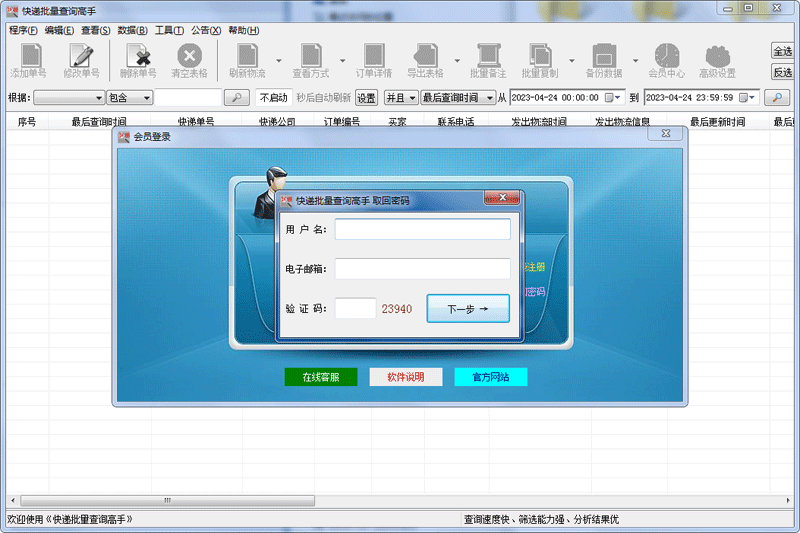
Task: Expand the 查看方式 dropdown arrow
Action: (342, 61)
